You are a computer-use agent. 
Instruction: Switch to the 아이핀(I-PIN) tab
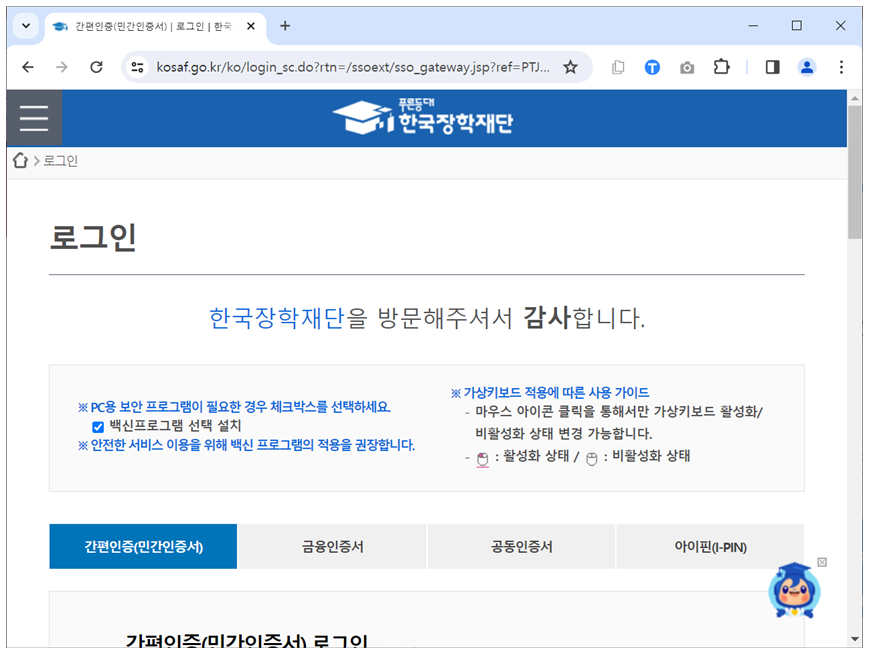[x=710, y=546]
